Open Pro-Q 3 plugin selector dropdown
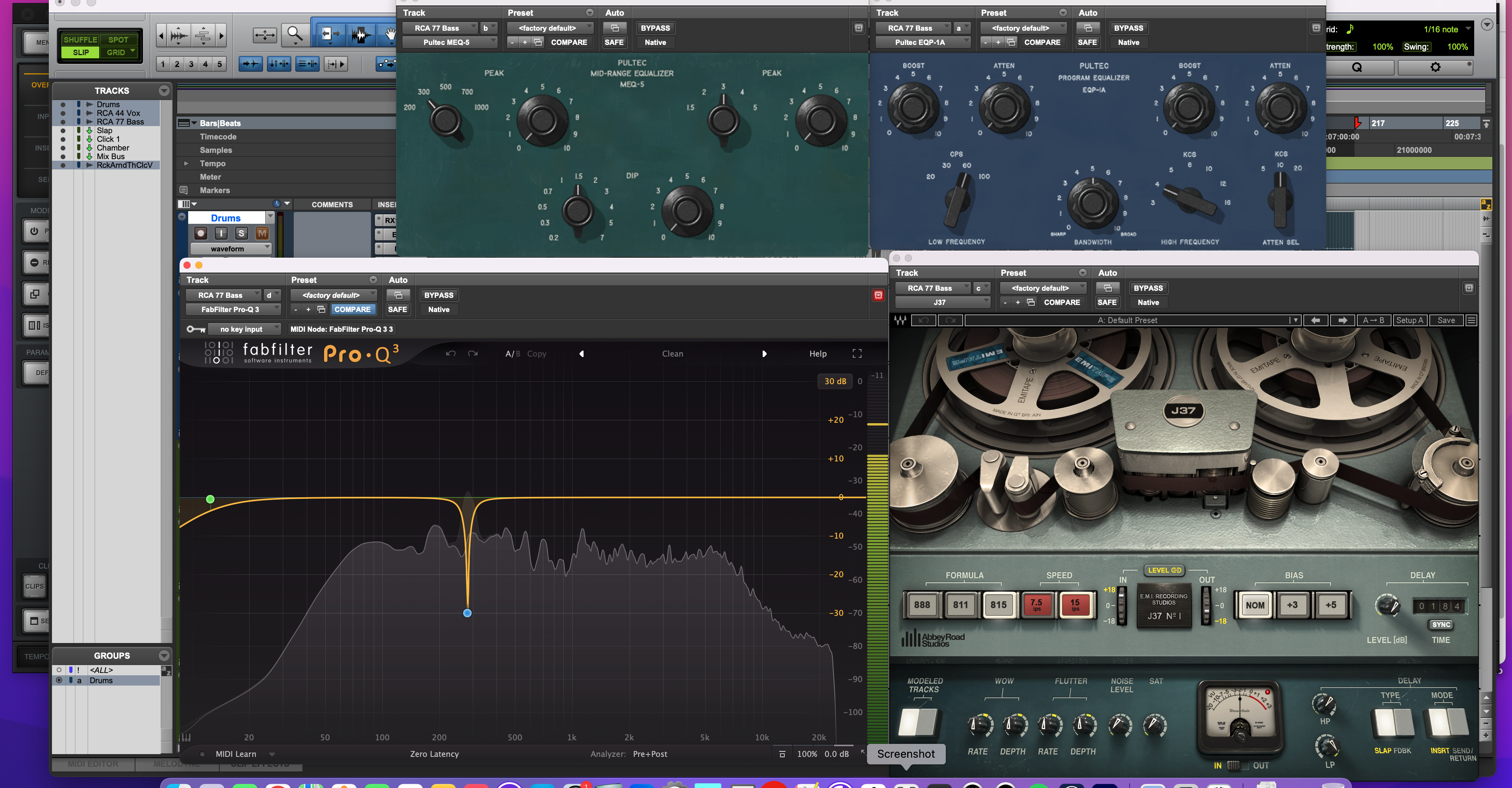The width and height of the screenshot is (1512, 788). pyautogui.click(x=233, y=309)
